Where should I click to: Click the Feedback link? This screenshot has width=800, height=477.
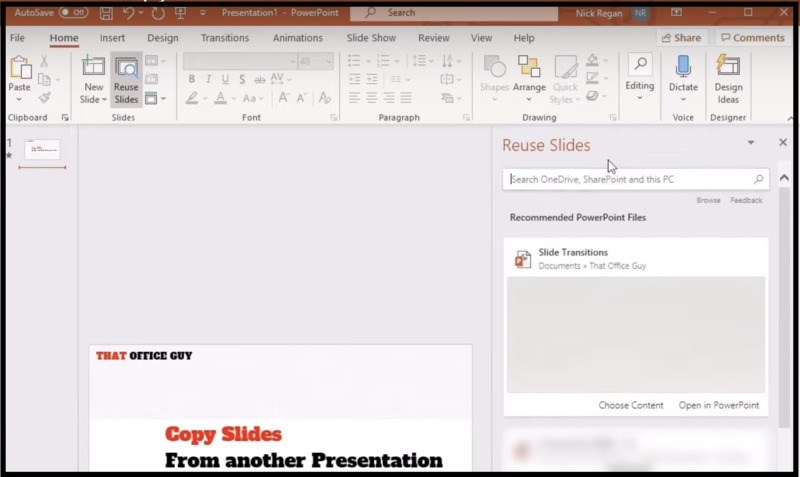(x=746, y=200)
